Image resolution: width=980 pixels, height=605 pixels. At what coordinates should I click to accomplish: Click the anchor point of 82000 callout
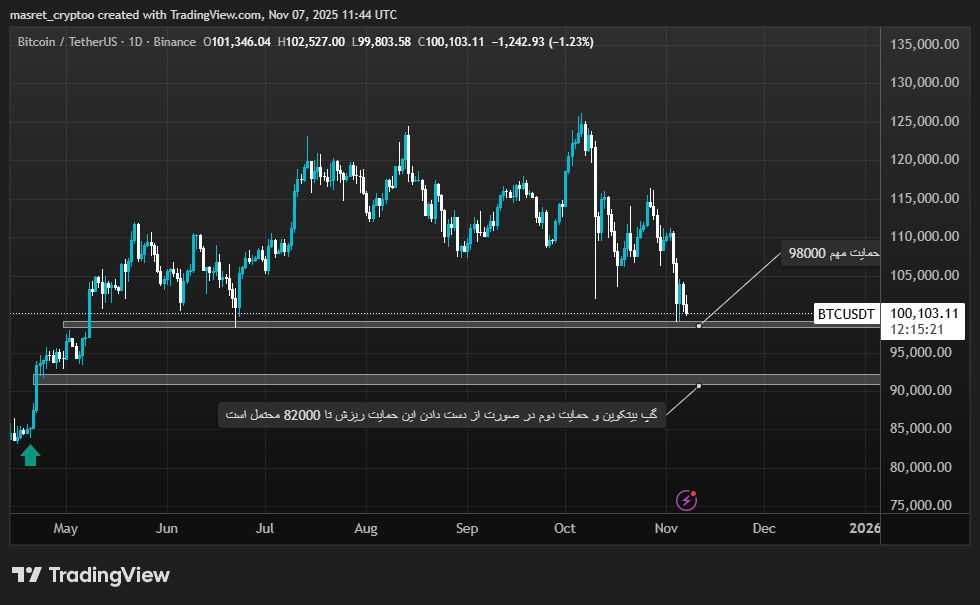click(699, 385)
